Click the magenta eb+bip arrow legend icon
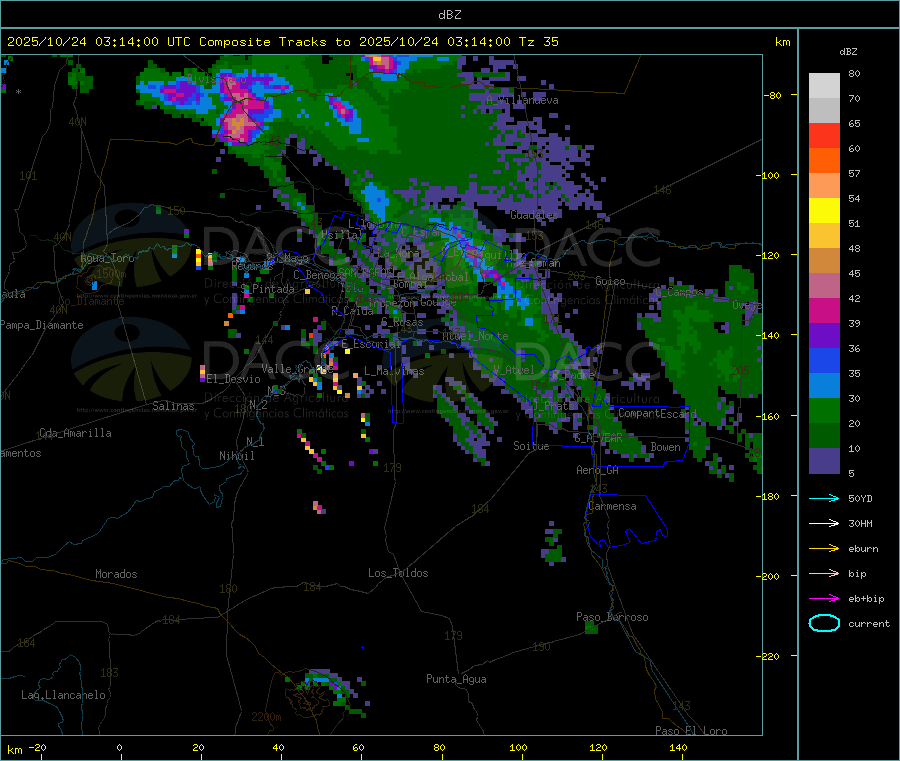This screenshot has width=900, height=761. pos(824,599)
